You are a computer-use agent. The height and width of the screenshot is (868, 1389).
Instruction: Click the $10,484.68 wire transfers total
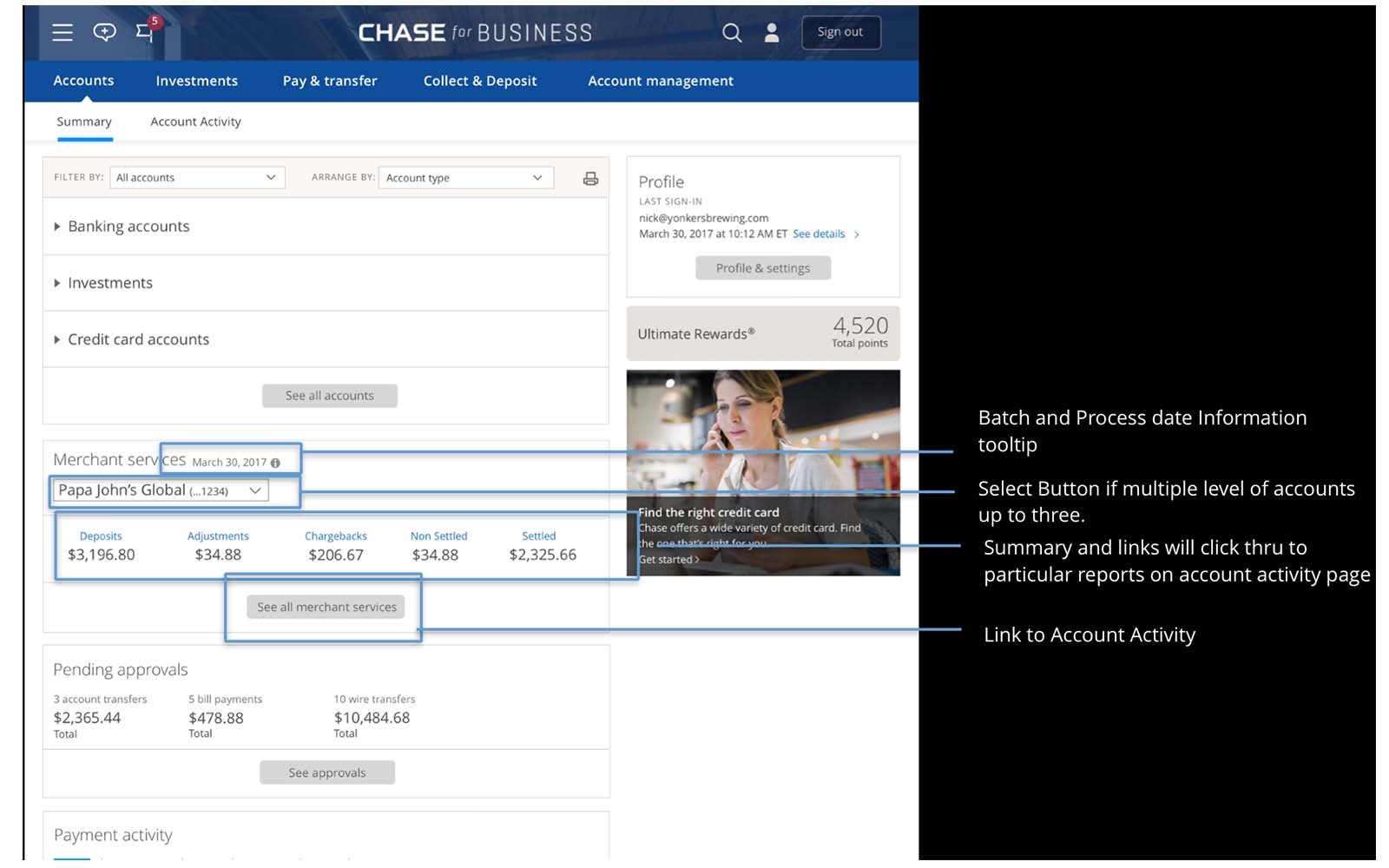372,718
